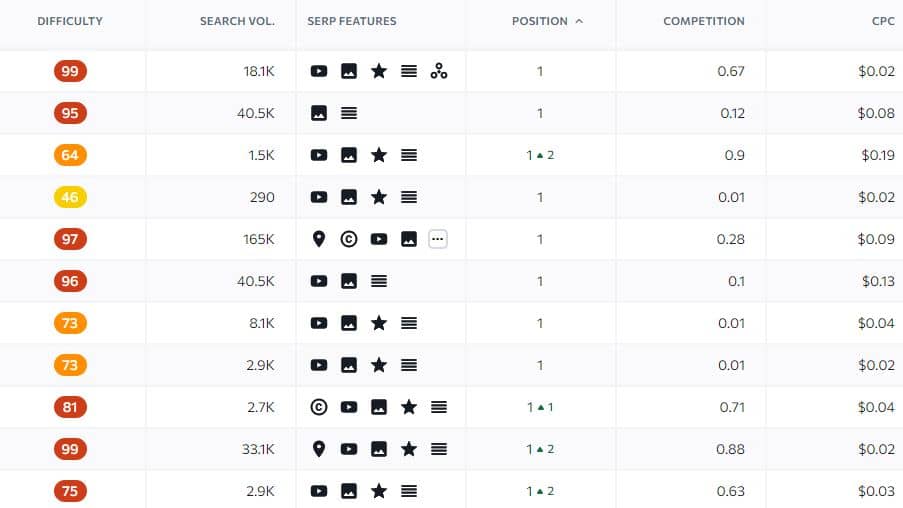
Task: Sort by the Difficulty column header
Action: (x=70, y=21)
